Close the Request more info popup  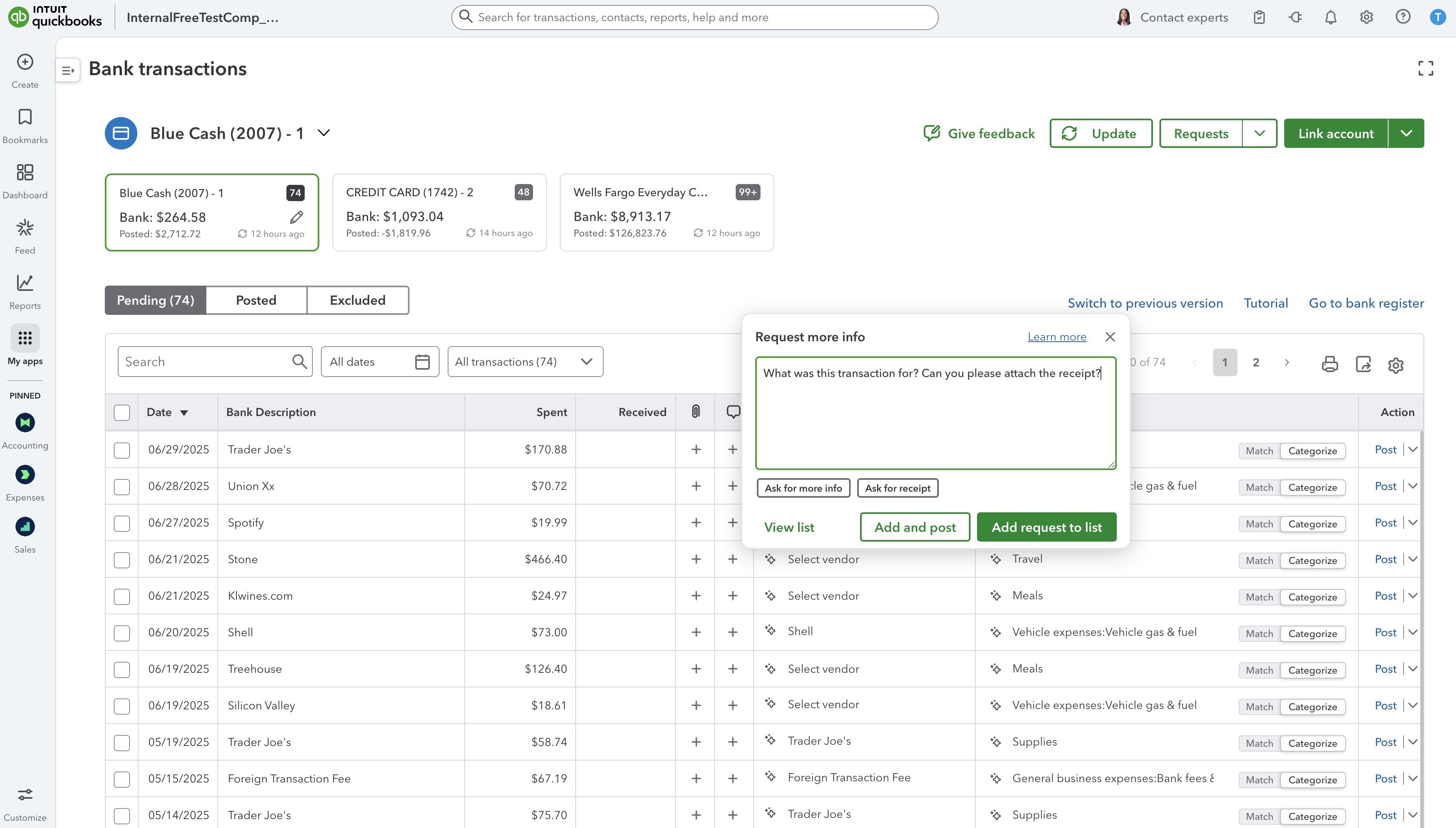coord(1110,337)
